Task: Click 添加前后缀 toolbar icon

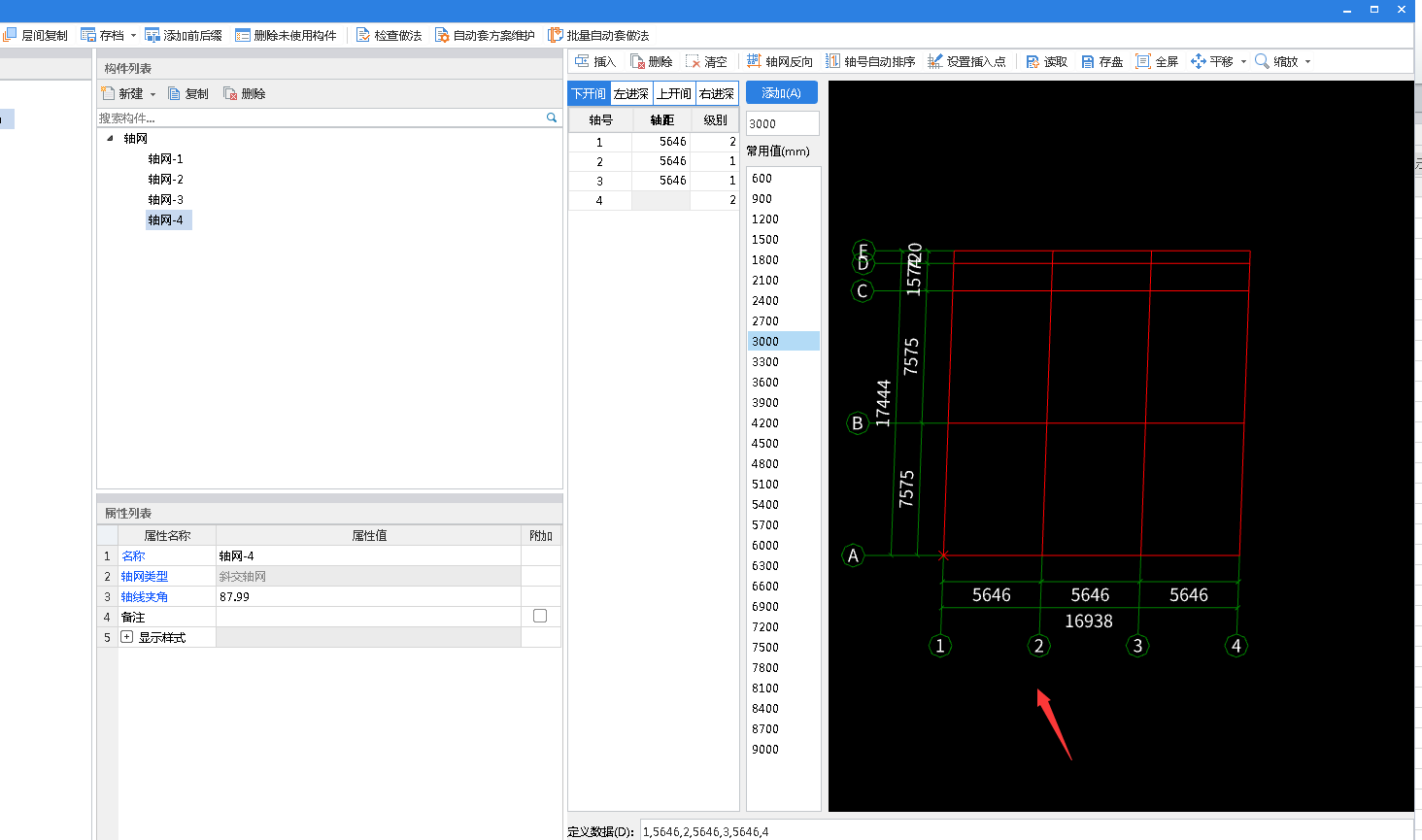Action: pos(152,35)
